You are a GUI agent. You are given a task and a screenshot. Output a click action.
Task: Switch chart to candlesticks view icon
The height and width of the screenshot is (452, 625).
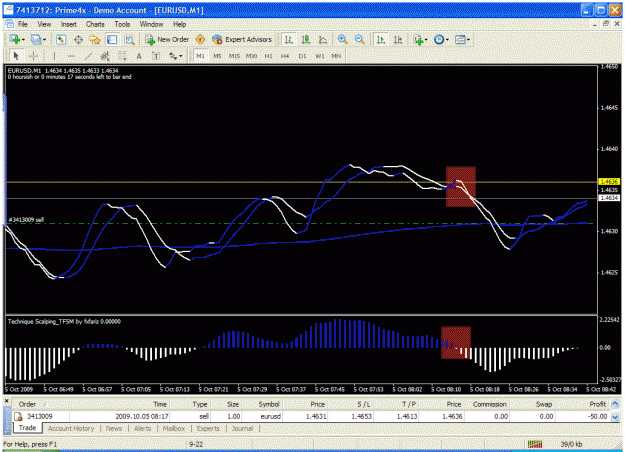pos(306,39)
